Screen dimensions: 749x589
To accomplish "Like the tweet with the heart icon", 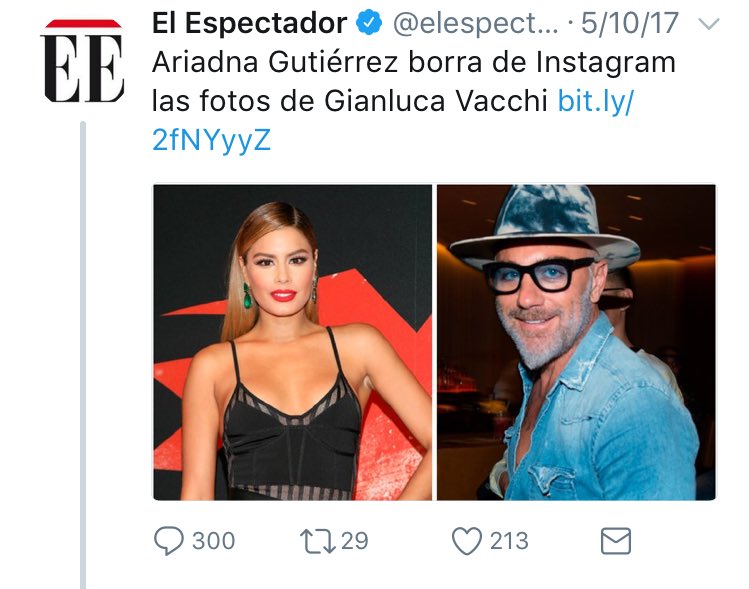I will click(467, 541).
